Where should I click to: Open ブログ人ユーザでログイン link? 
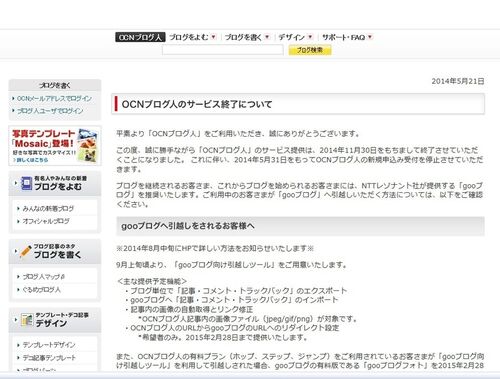tap(50, 111)
